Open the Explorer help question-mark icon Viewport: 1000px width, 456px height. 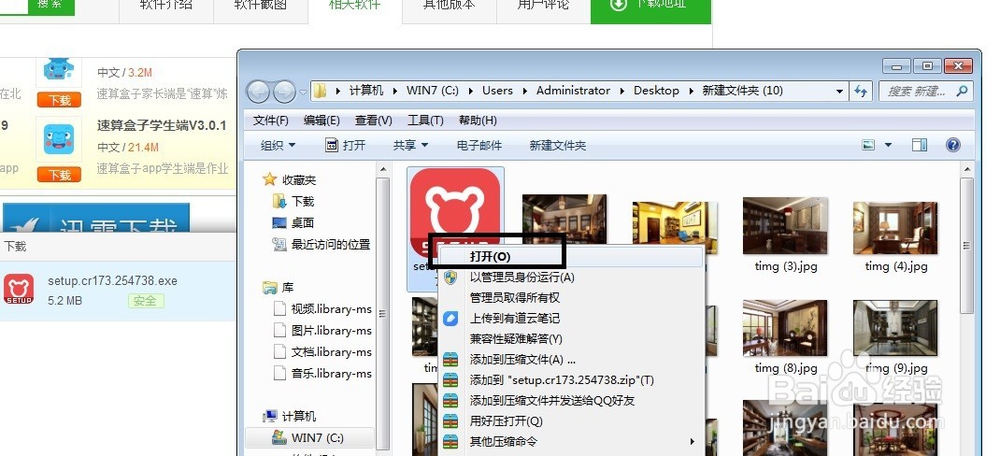click(x=953, y=145)
